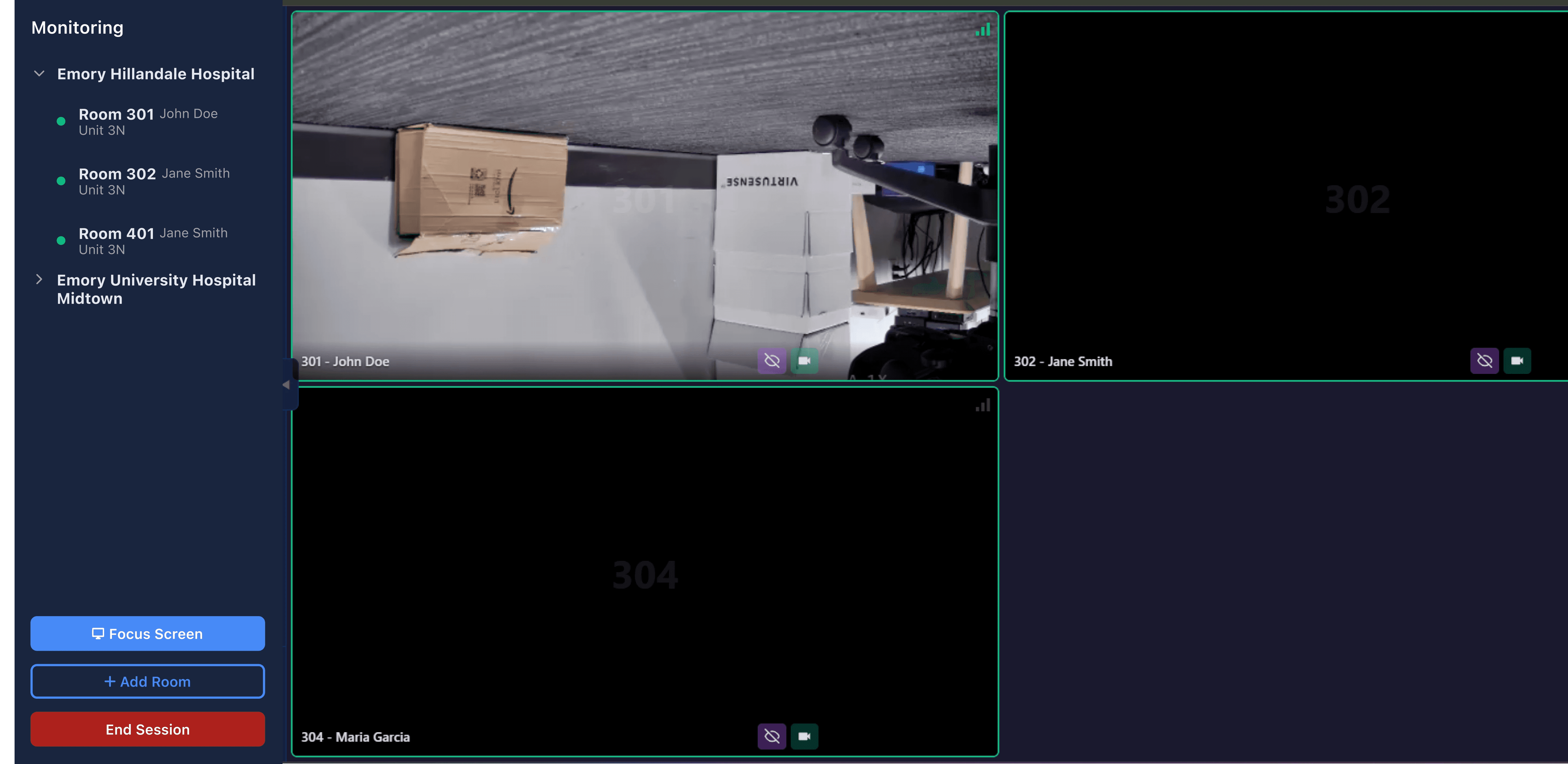1568x764 pixels.
Task: Click green status dot for Room 301
Action: coord(61,122)
